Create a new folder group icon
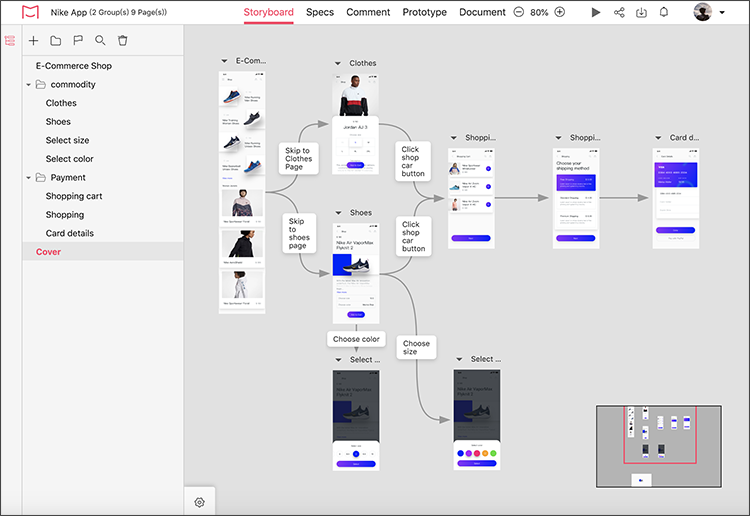Screen dimensions: 750x516 point(55,41)
